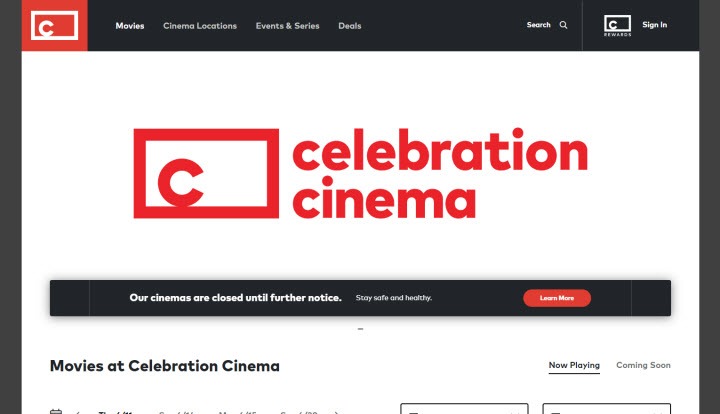This screenshot has width=720, height=414.
Task: Expand the first filter dropdown under Now Playing
Action: 464,408
